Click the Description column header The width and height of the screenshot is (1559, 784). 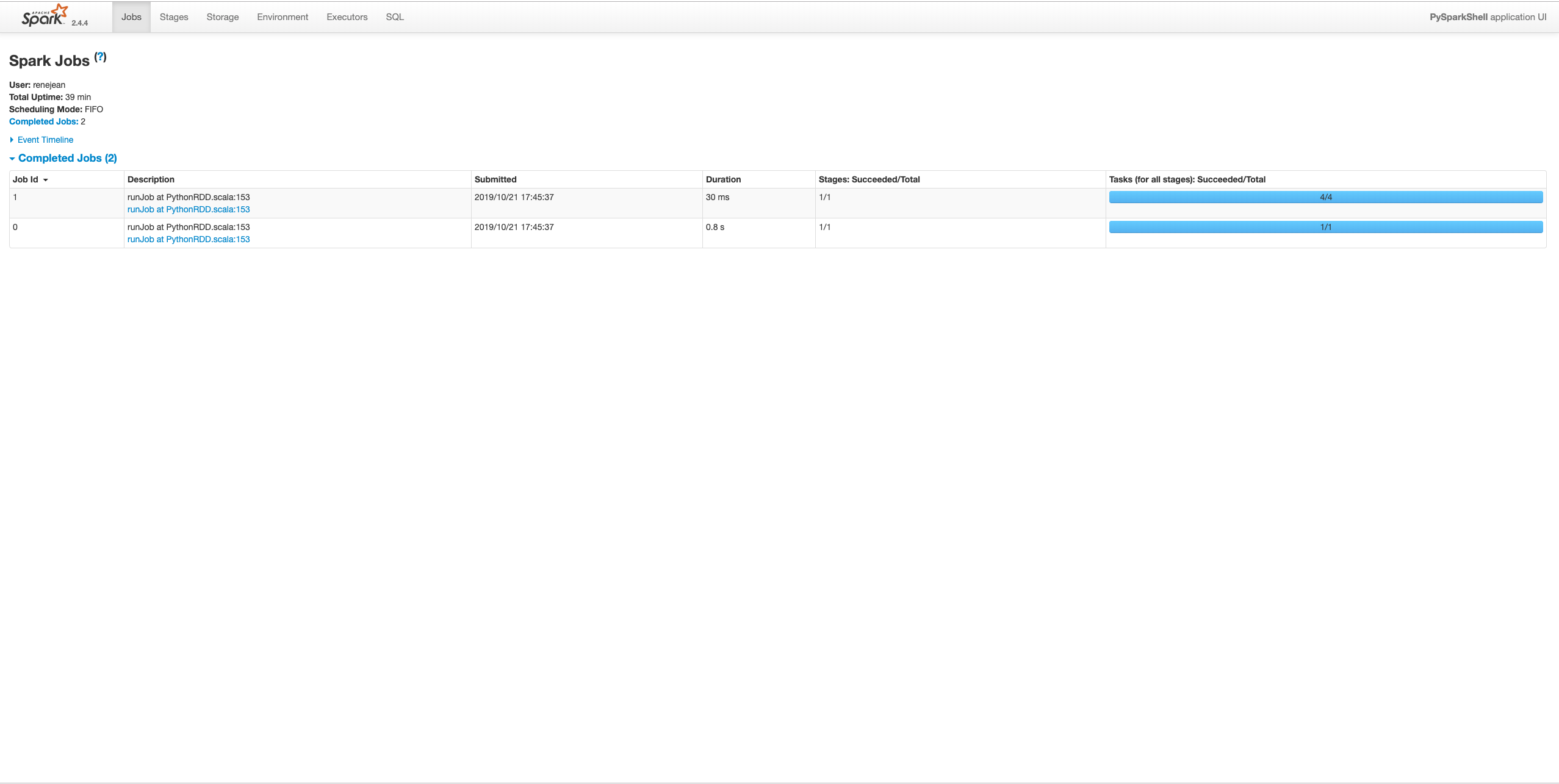(x=151, y=179)
